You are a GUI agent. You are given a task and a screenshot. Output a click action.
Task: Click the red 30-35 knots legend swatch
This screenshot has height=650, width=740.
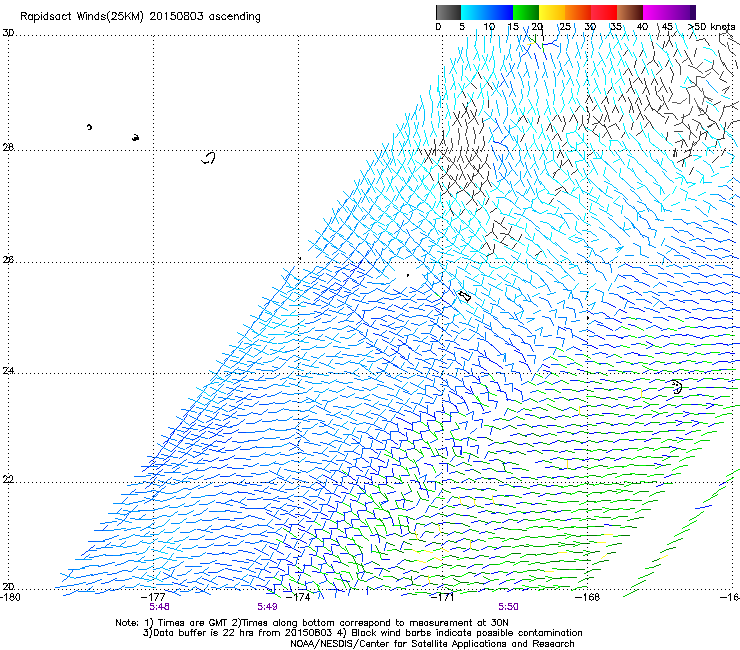click(x=604, y=12)
